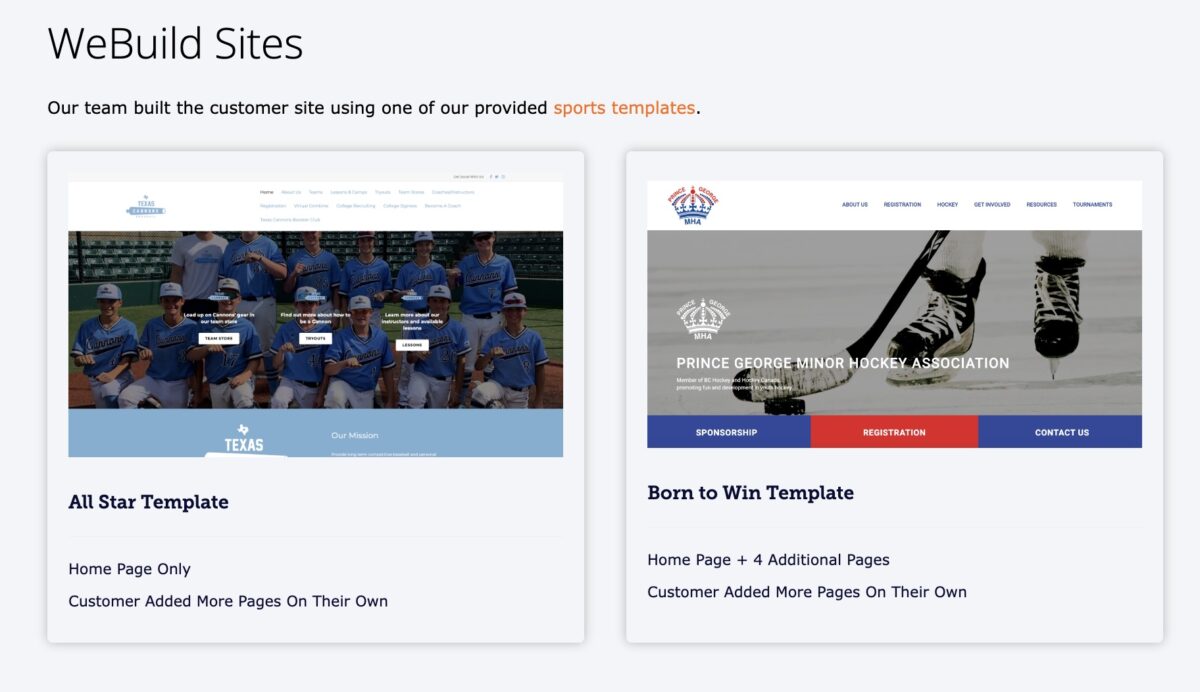Select Home in the All Star template navigation
This screenshot has width=1200, height=692.
click(x=265, y=191)
